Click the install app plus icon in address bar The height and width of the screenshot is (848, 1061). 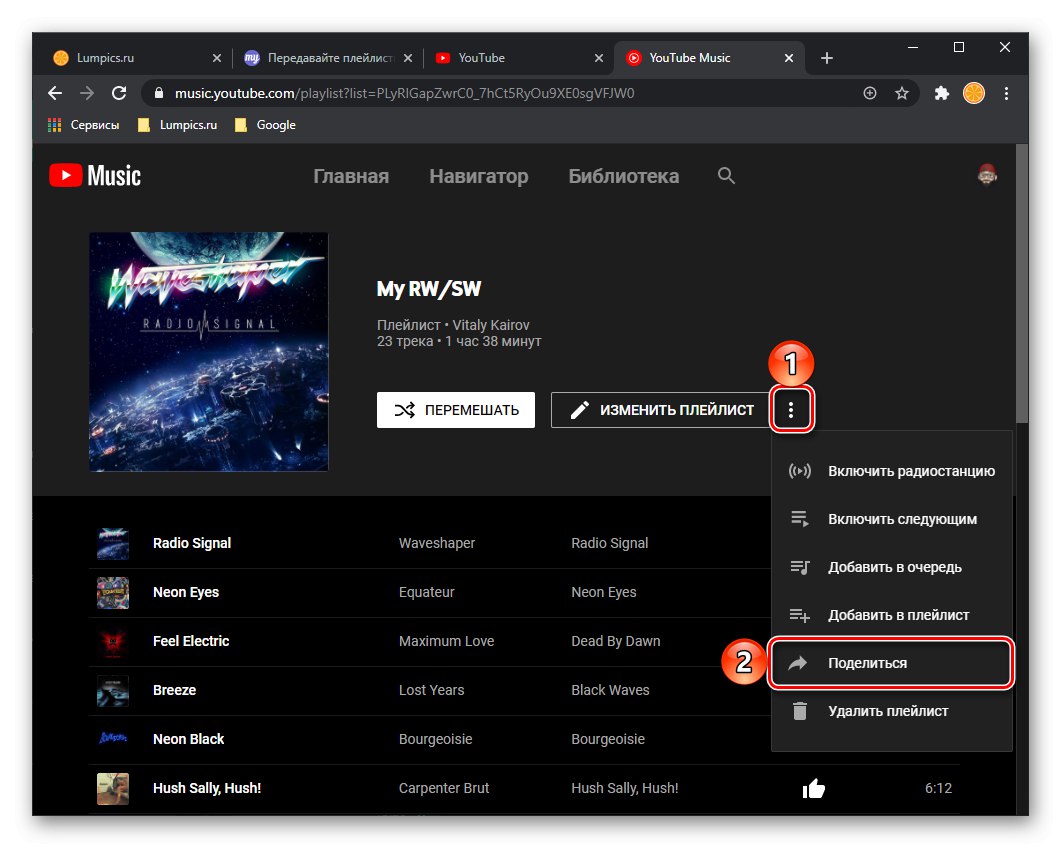[870, 93]
